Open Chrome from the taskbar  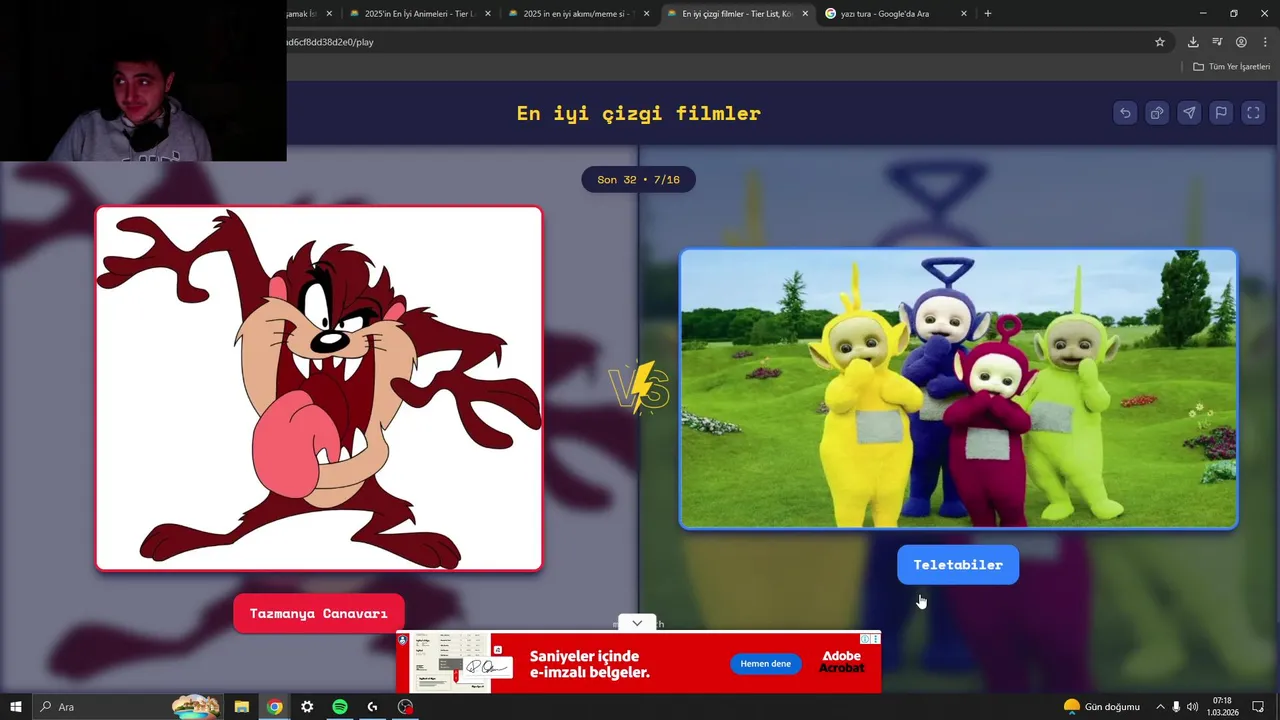pyautogui.click(x=274, y=707)
